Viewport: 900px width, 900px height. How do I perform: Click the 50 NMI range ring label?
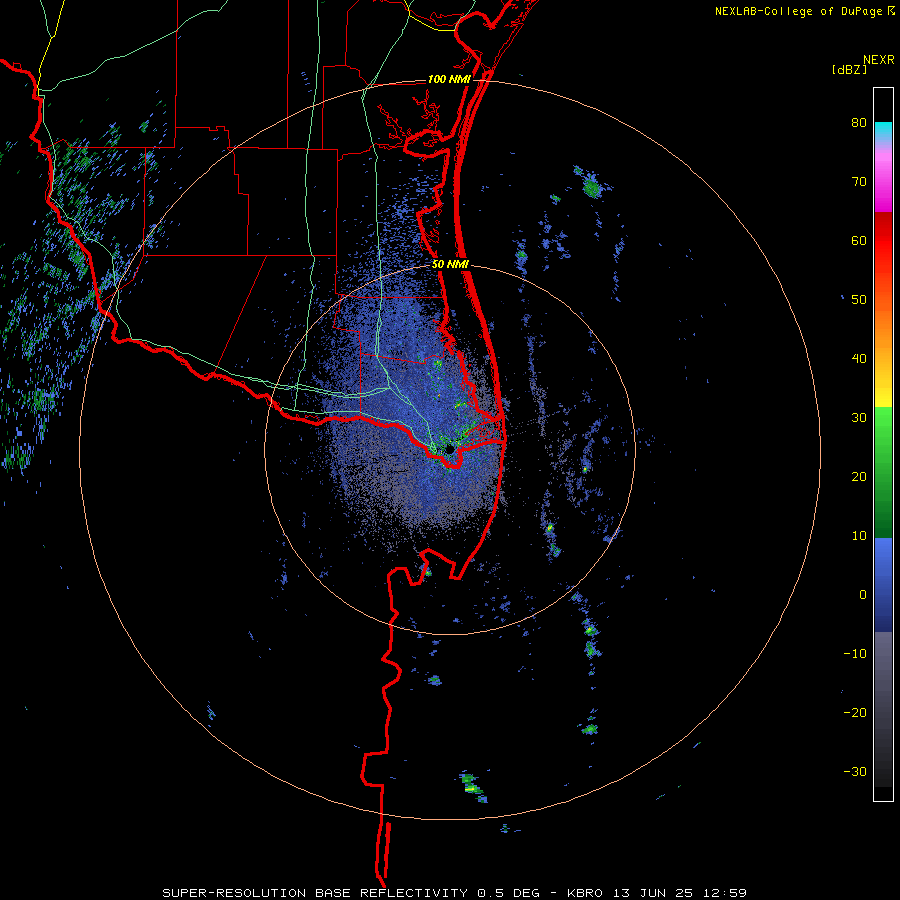click(450, 265)
